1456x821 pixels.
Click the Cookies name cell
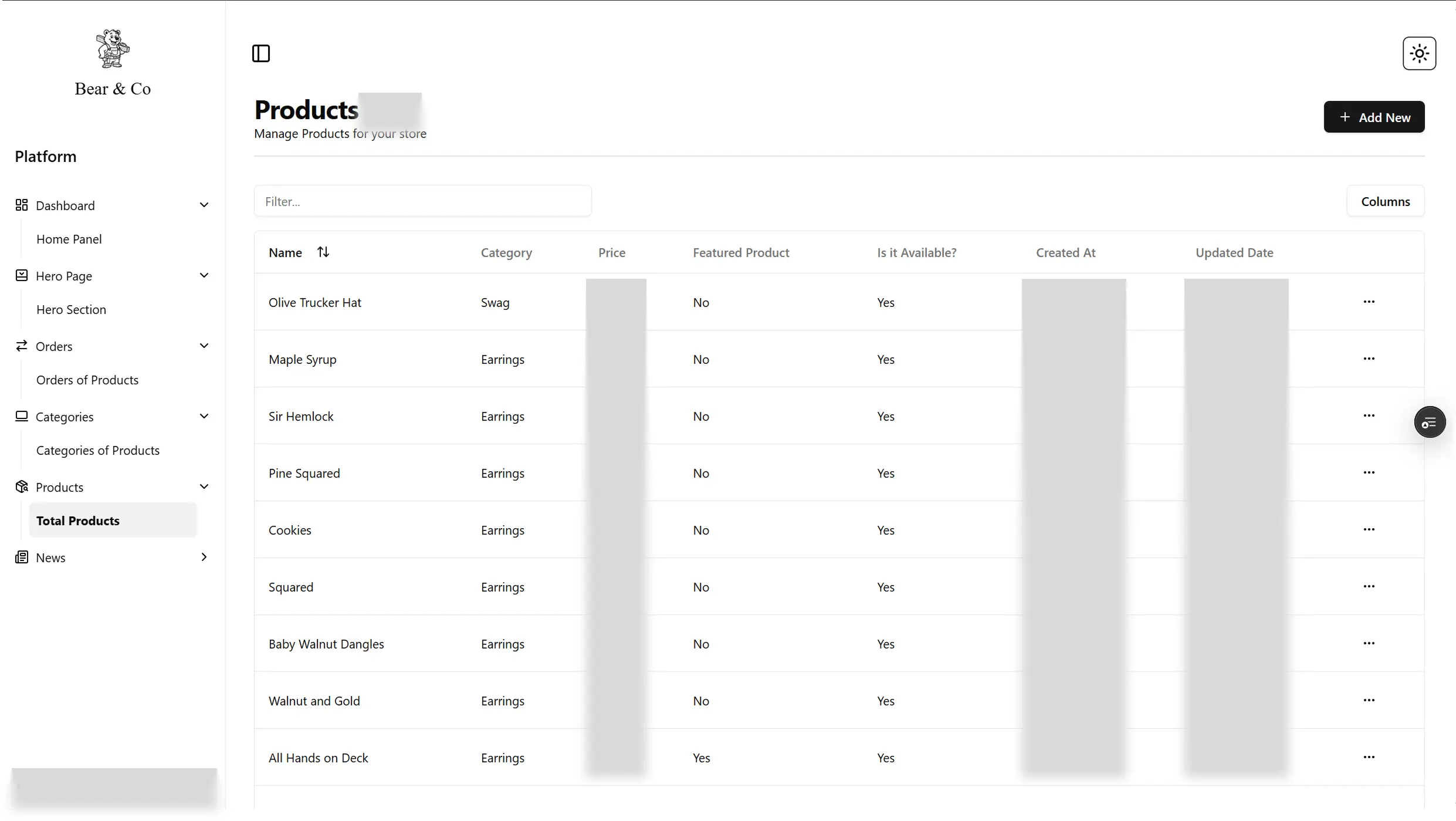click(x=290, y=530)
